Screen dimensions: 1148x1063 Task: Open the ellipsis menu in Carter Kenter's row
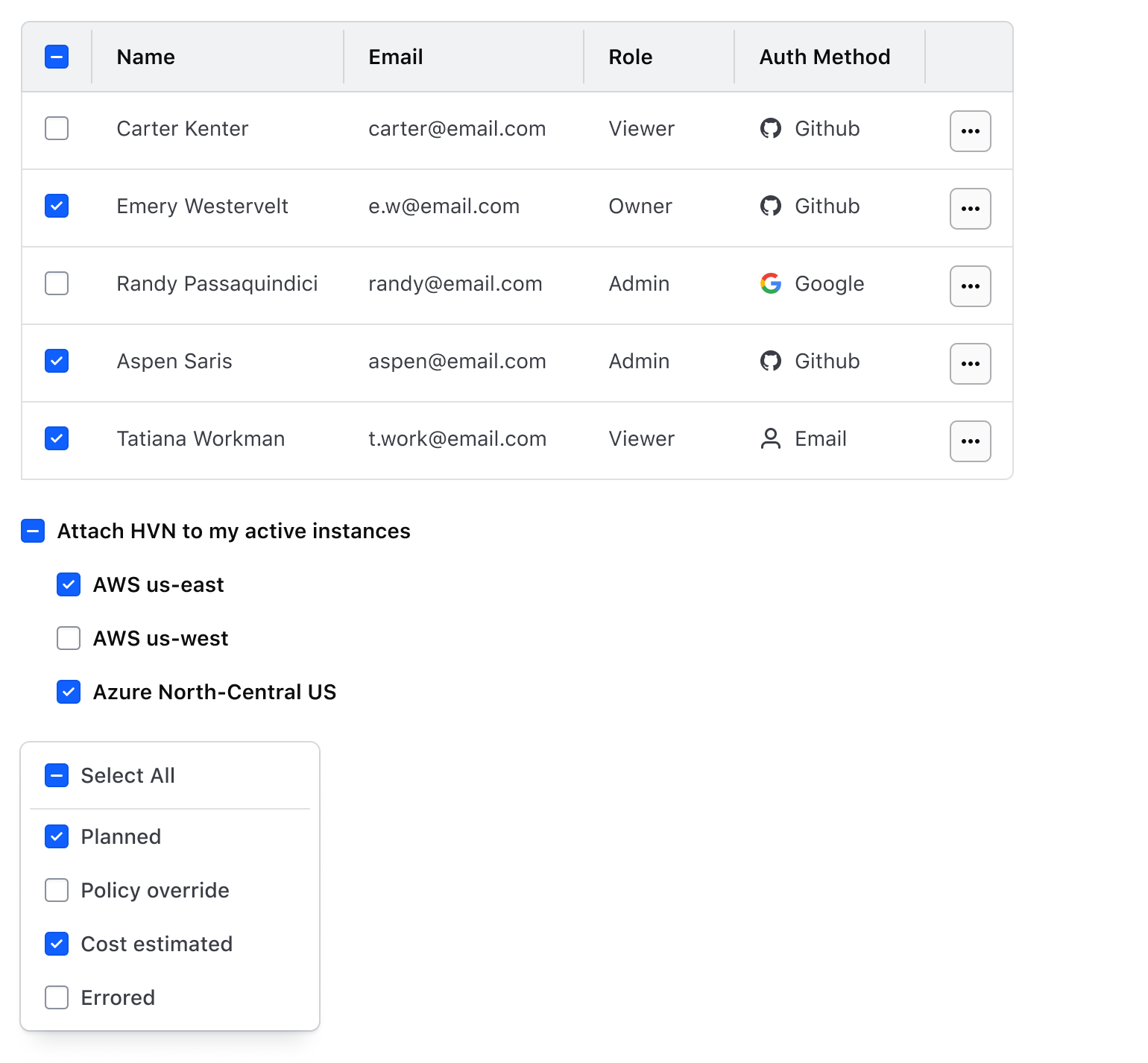[x=970, y=130]
